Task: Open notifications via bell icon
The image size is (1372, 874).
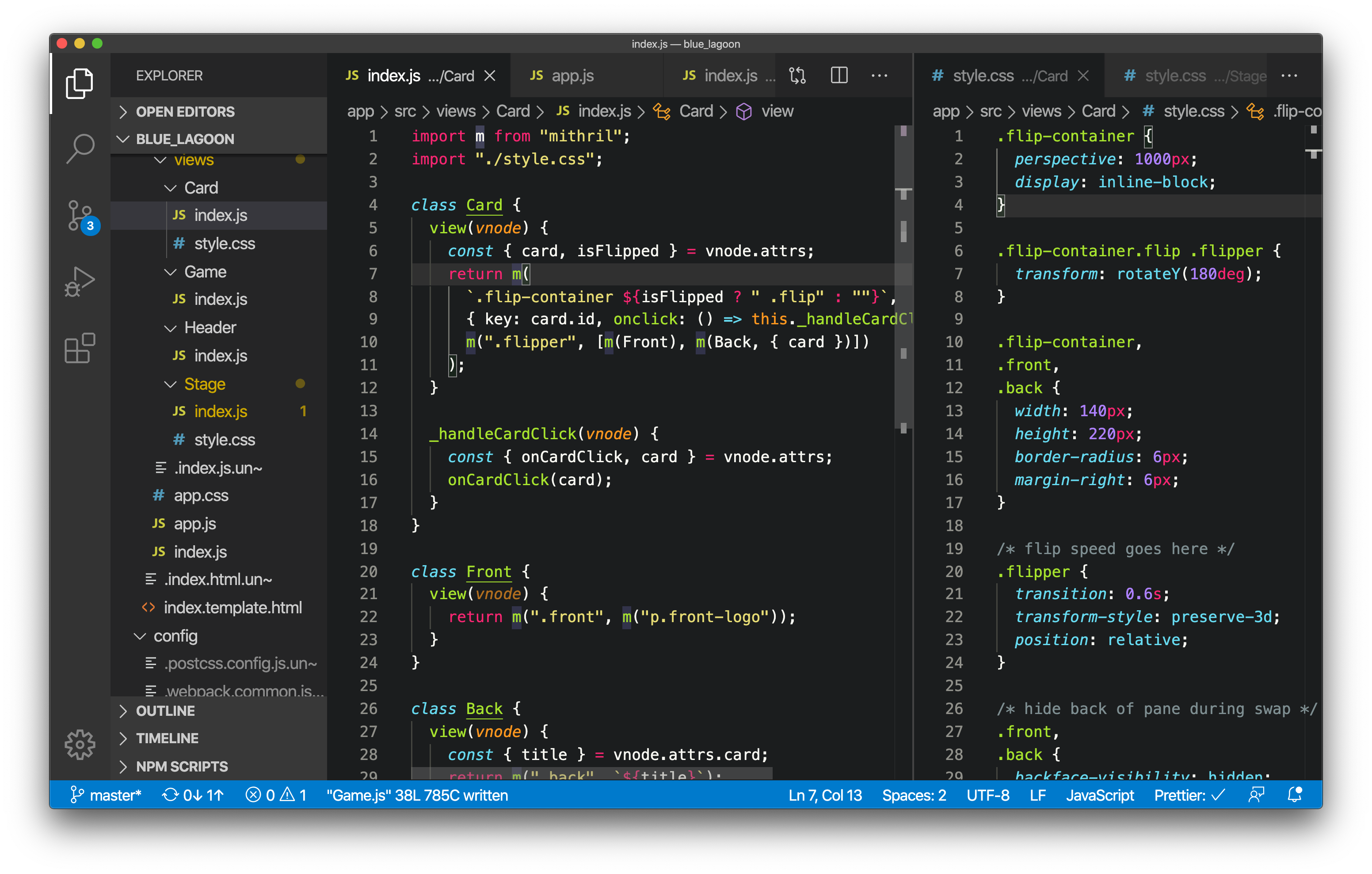Action: coord(1295,795)
